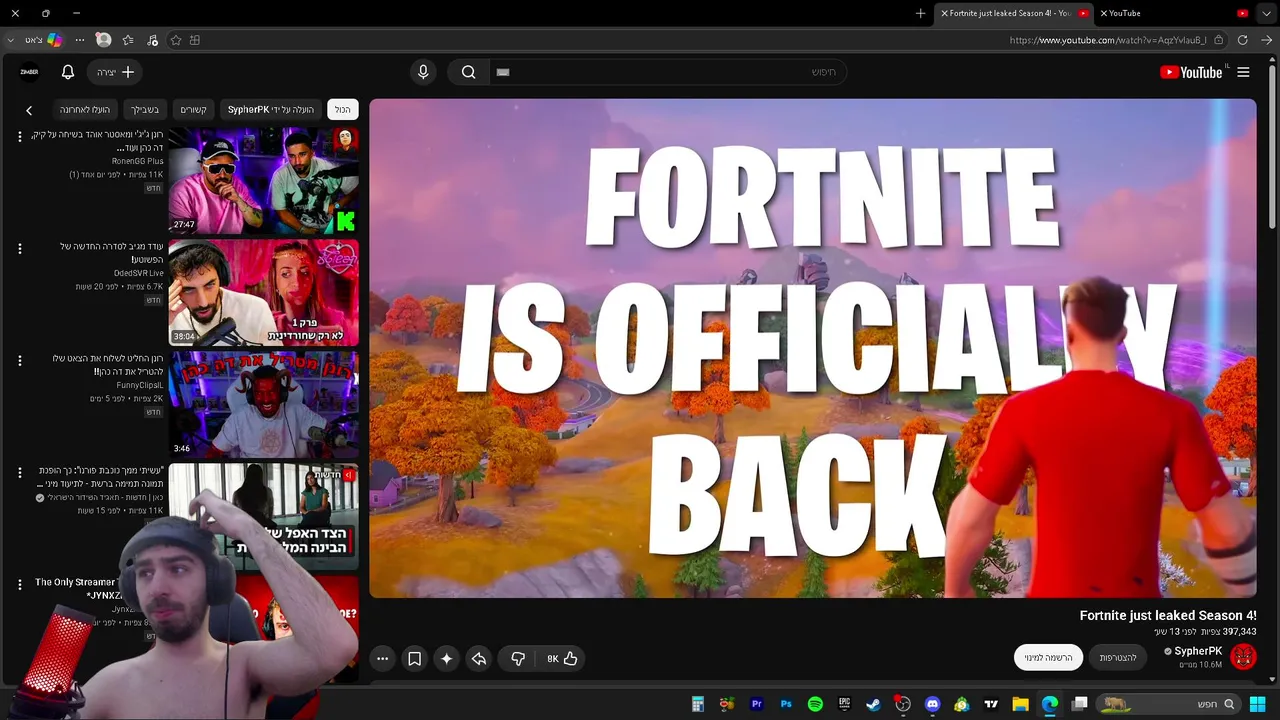Open options menu for OdedSVR Live video
Image resolution: width=1280 pixels, height=720 pixels.
(x=19, y=248)
